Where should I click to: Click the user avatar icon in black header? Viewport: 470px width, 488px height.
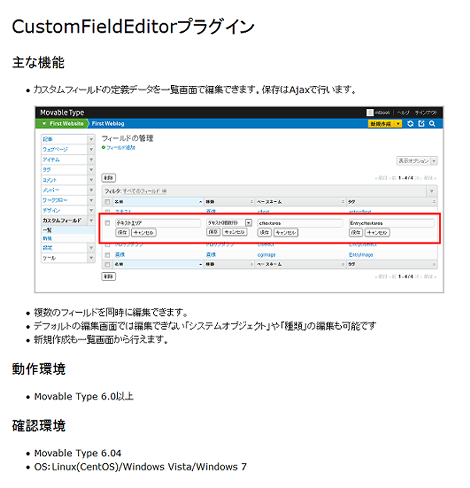370,113
